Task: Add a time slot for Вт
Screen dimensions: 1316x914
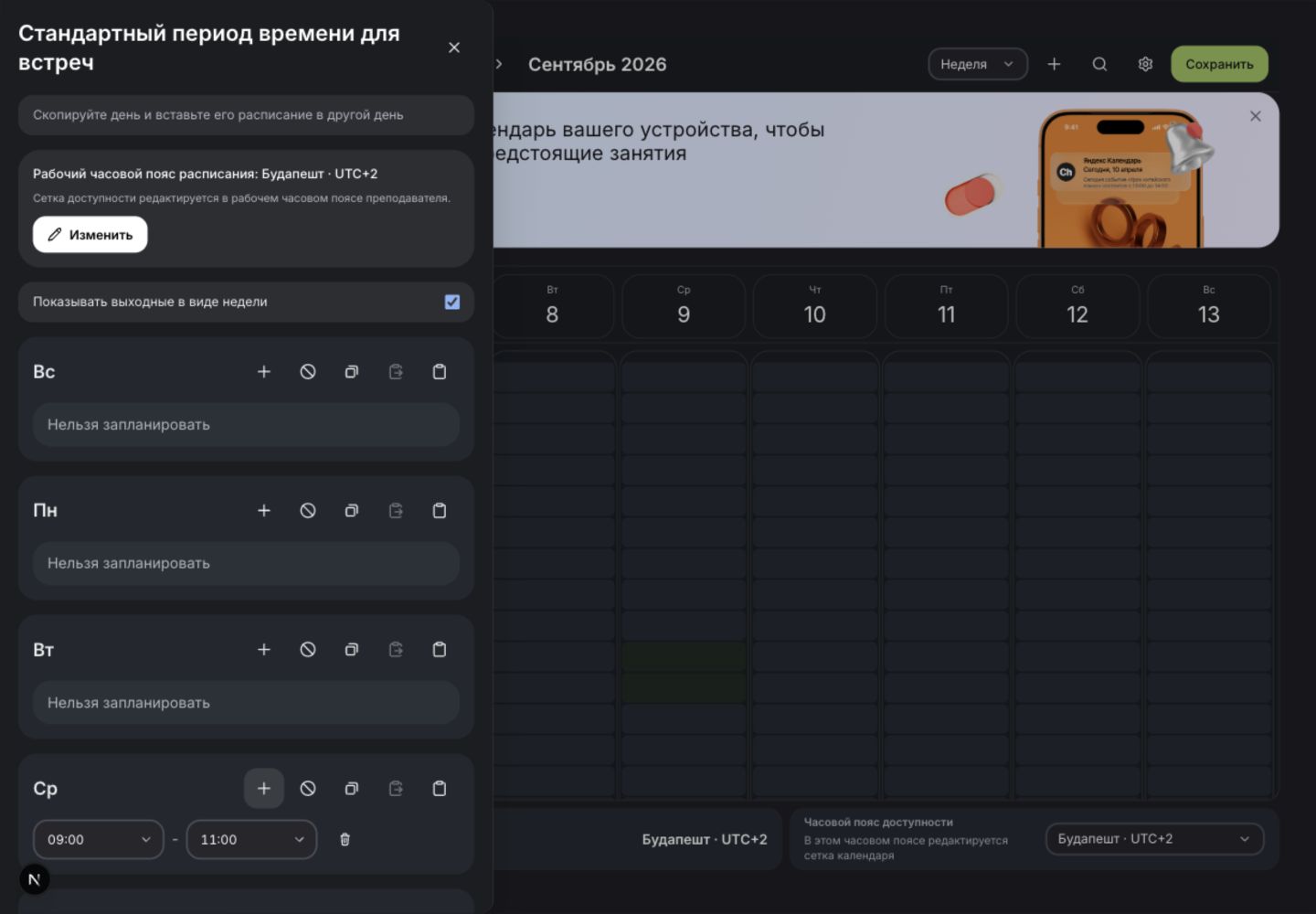Action: point(264,650)
